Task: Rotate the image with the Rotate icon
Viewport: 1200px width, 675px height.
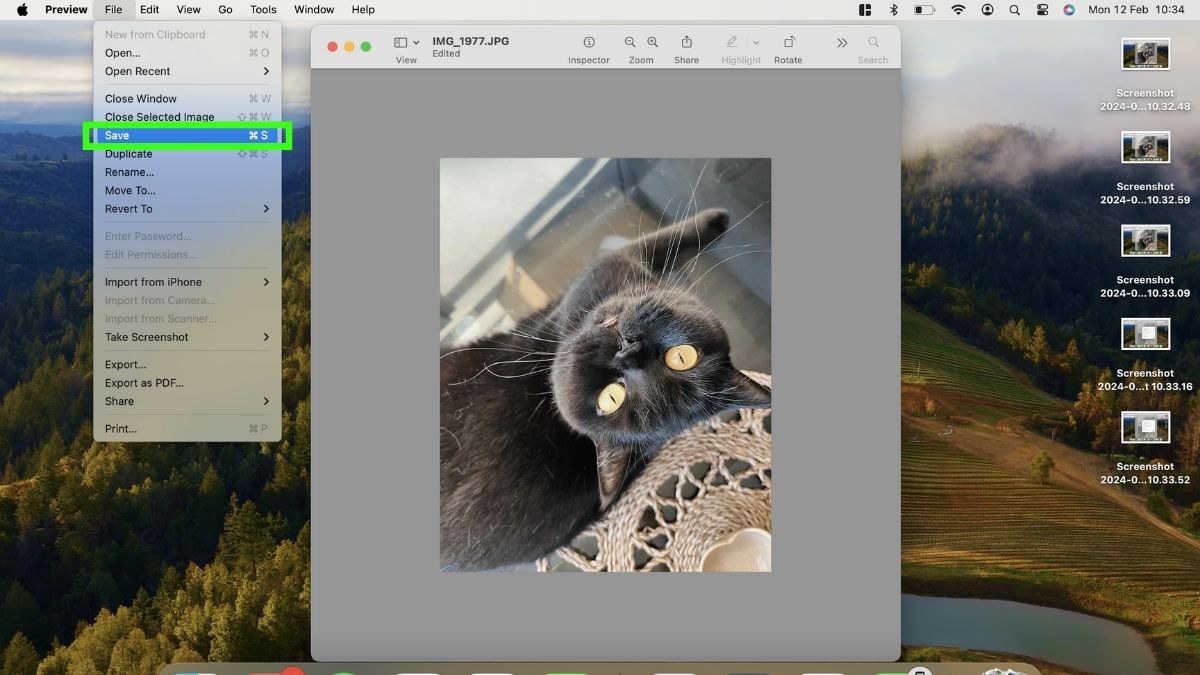Action: [789, 42]
